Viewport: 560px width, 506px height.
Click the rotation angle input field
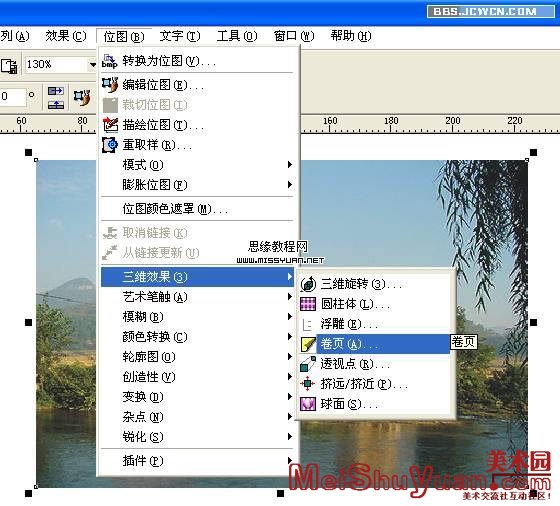pos(13,96)
